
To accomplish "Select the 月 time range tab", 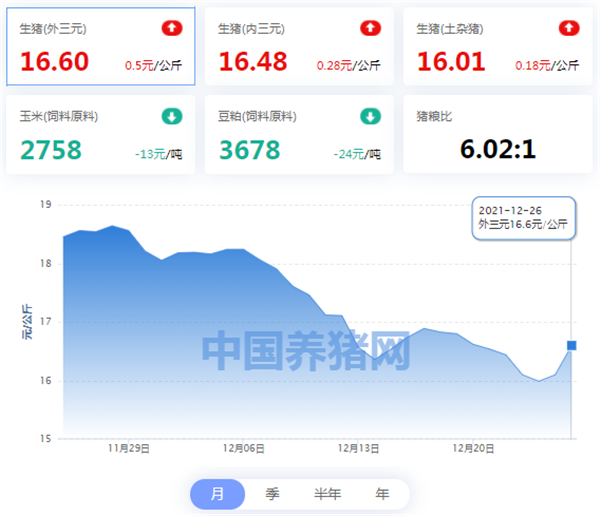I will click(217, 494).
